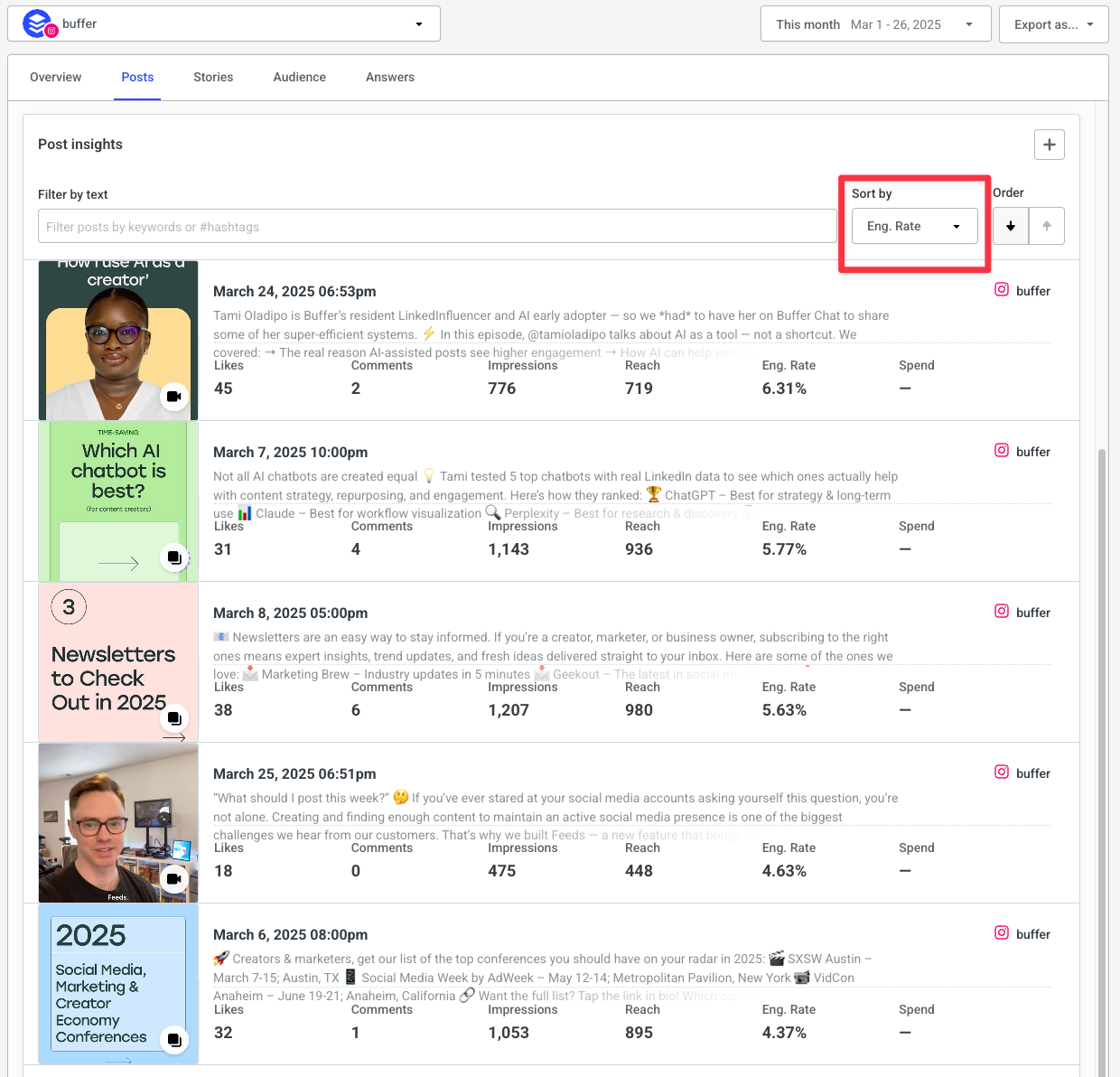Switch to the Audience tab
1120x1077 pixels.
[299, 77]
